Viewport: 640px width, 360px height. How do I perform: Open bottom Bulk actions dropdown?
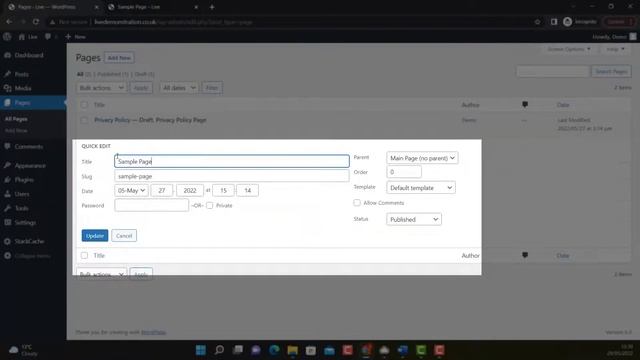pos(101,274)
